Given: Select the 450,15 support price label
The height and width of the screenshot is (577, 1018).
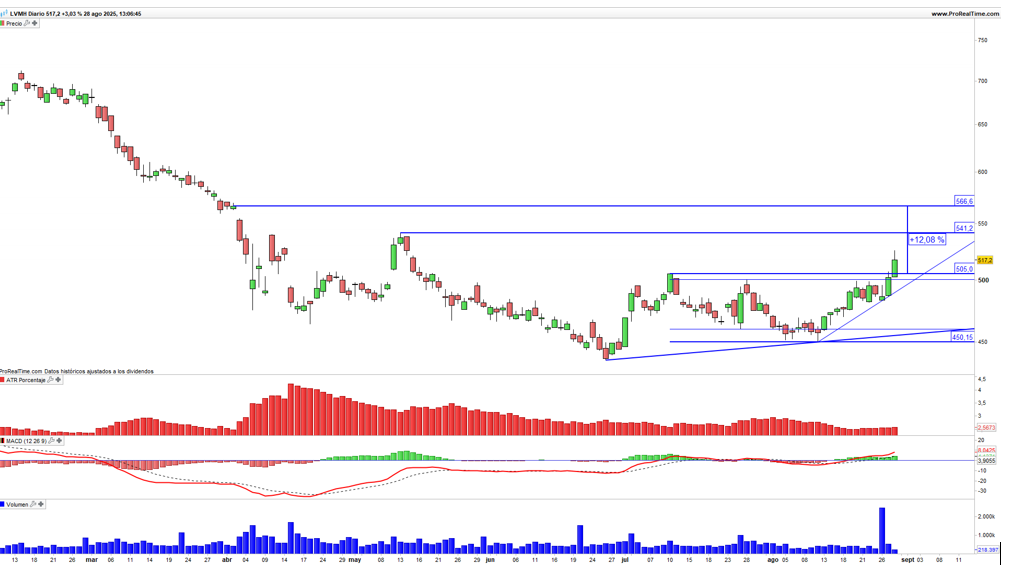Looking at the screenshot, I should 964,338.
